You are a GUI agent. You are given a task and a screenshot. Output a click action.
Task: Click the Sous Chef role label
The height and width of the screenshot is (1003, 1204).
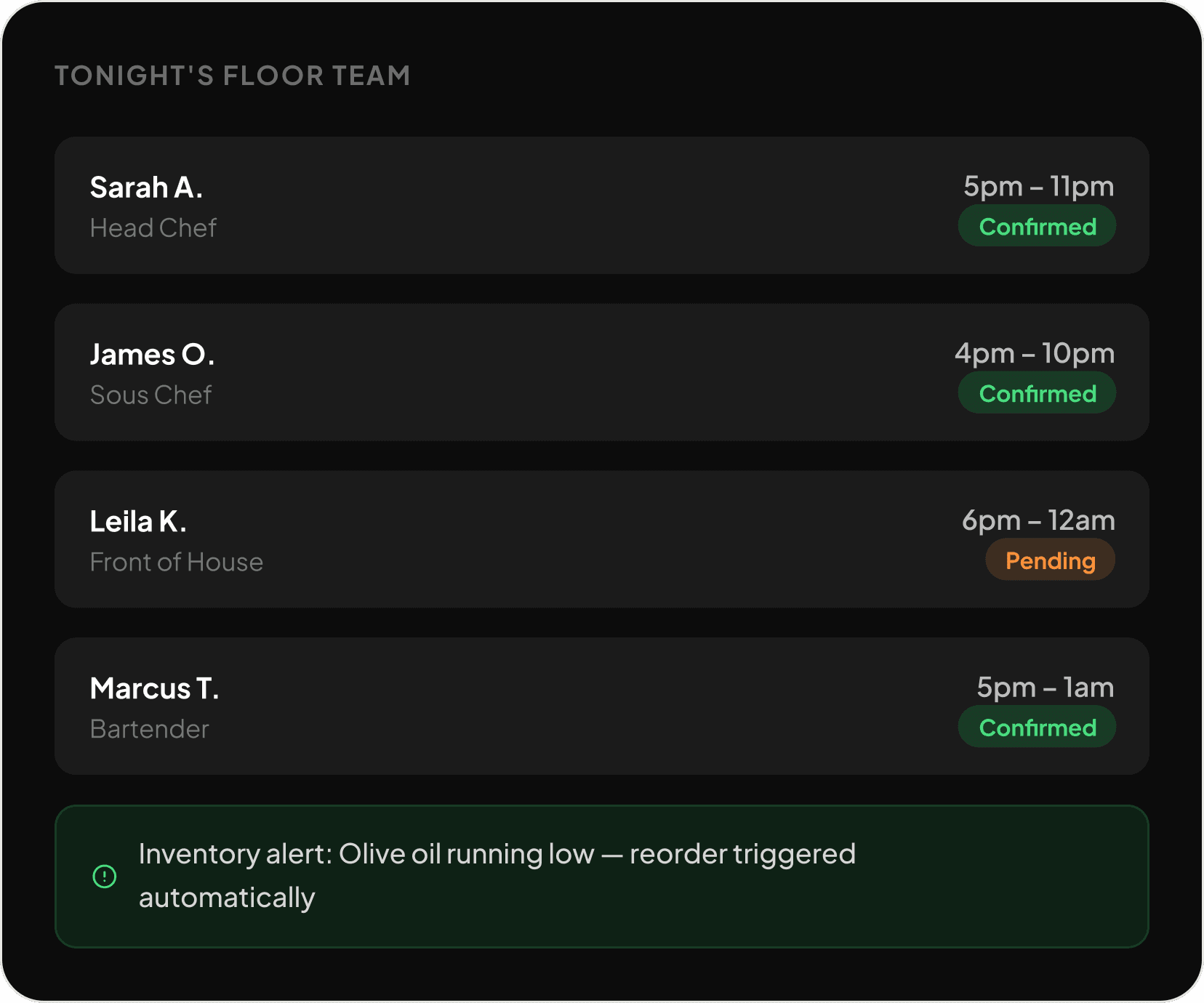pos(150,395)
